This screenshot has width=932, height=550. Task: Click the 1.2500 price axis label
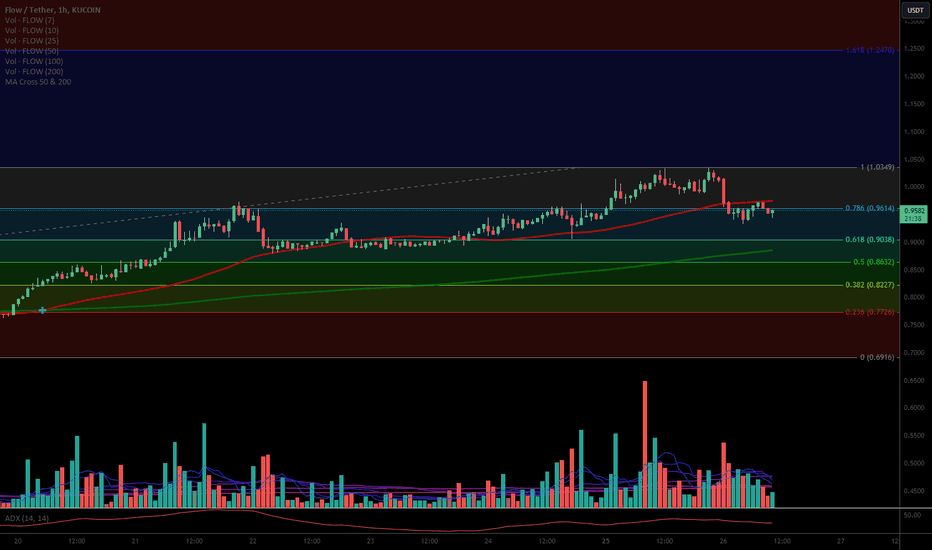(914, 49)
